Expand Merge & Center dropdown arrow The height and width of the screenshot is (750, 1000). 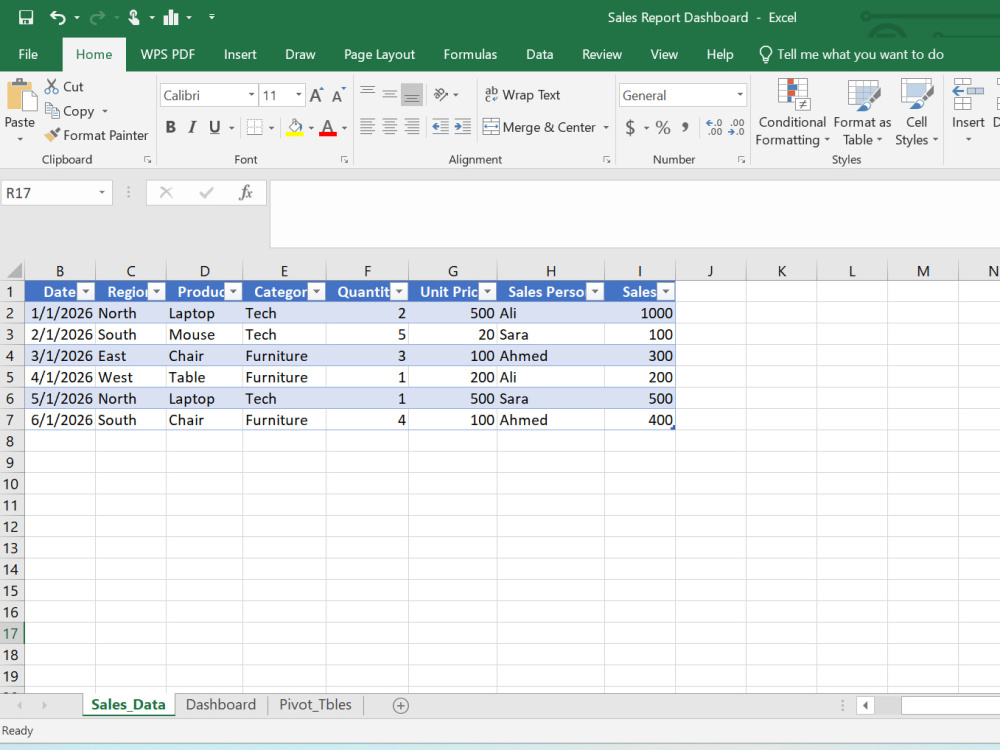coord(606,127)
